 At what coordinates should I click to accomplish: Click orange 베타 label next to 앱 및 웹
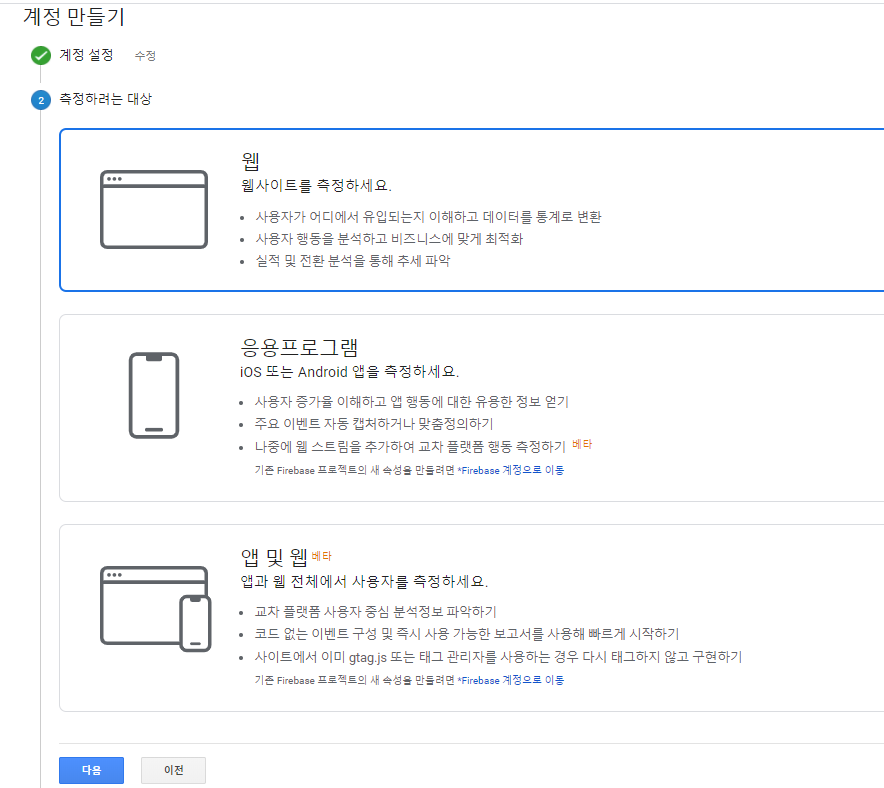click(321, 556)
